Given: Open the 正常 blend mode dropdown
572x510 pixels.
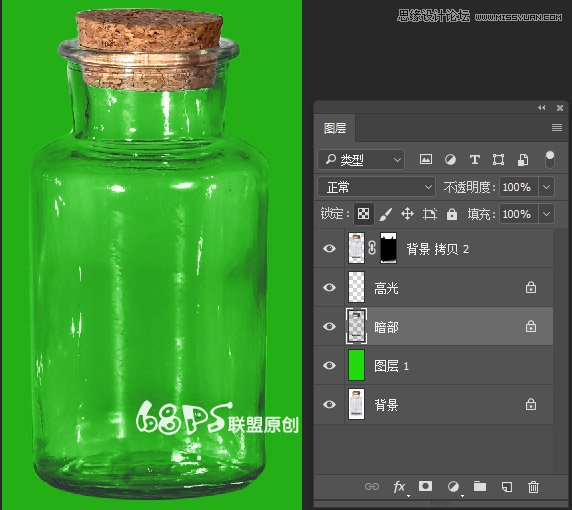Looking at the screenshot, I should click(376, 187).
